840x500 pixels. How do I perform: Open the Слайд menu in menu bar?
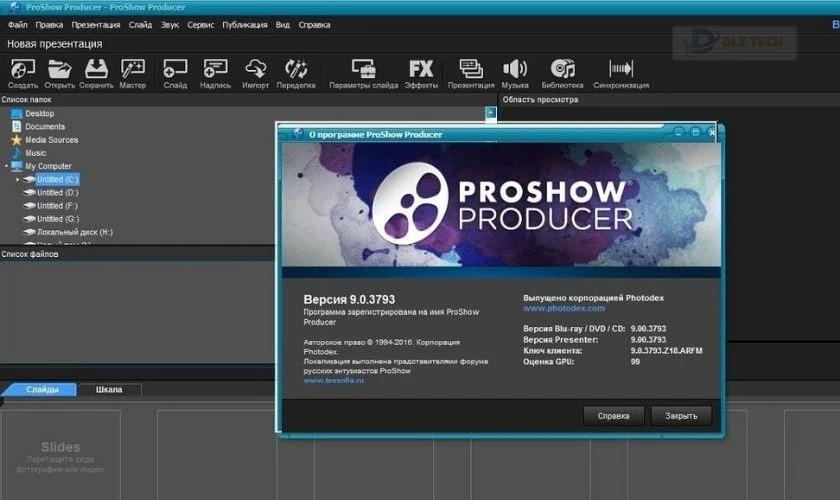[140, 25]
